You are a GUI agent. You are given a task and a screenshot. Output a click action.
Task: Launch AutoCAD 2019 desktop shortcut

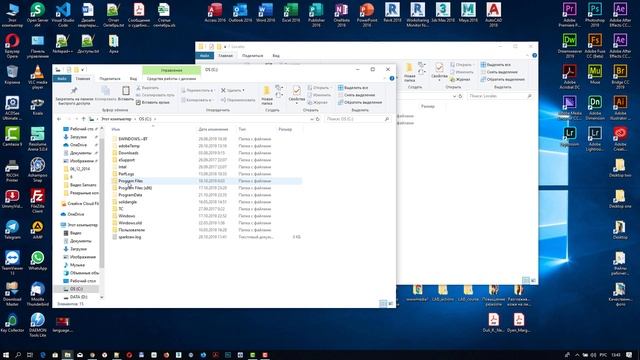coord(493,15)
